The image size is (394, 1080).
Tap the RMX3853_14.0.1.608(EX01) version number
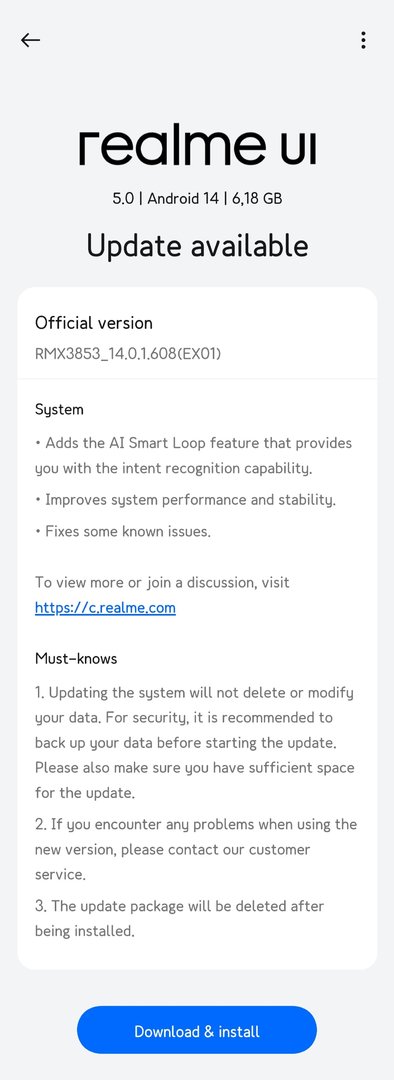128,354
